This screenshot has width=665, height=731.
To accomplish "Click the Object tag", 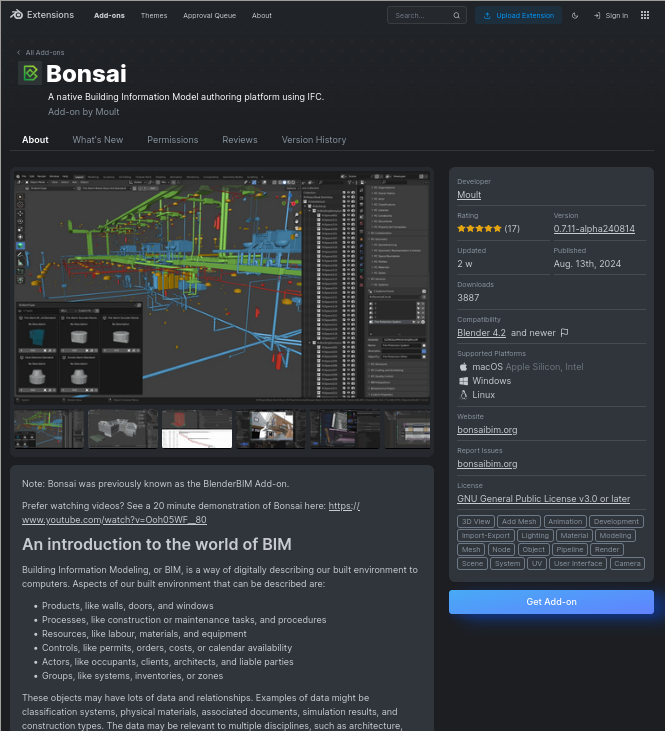I will tap(533, 550).
